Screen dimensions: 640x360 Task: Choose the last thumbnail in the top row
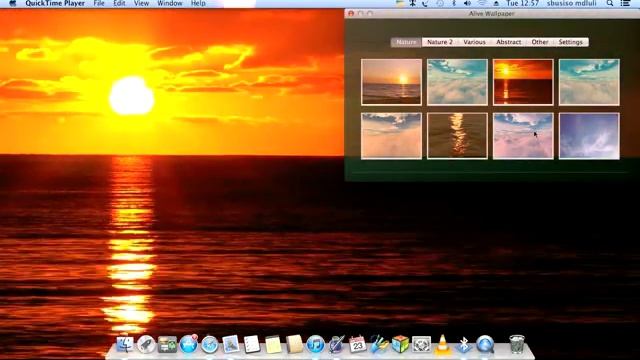pos(589,82)
